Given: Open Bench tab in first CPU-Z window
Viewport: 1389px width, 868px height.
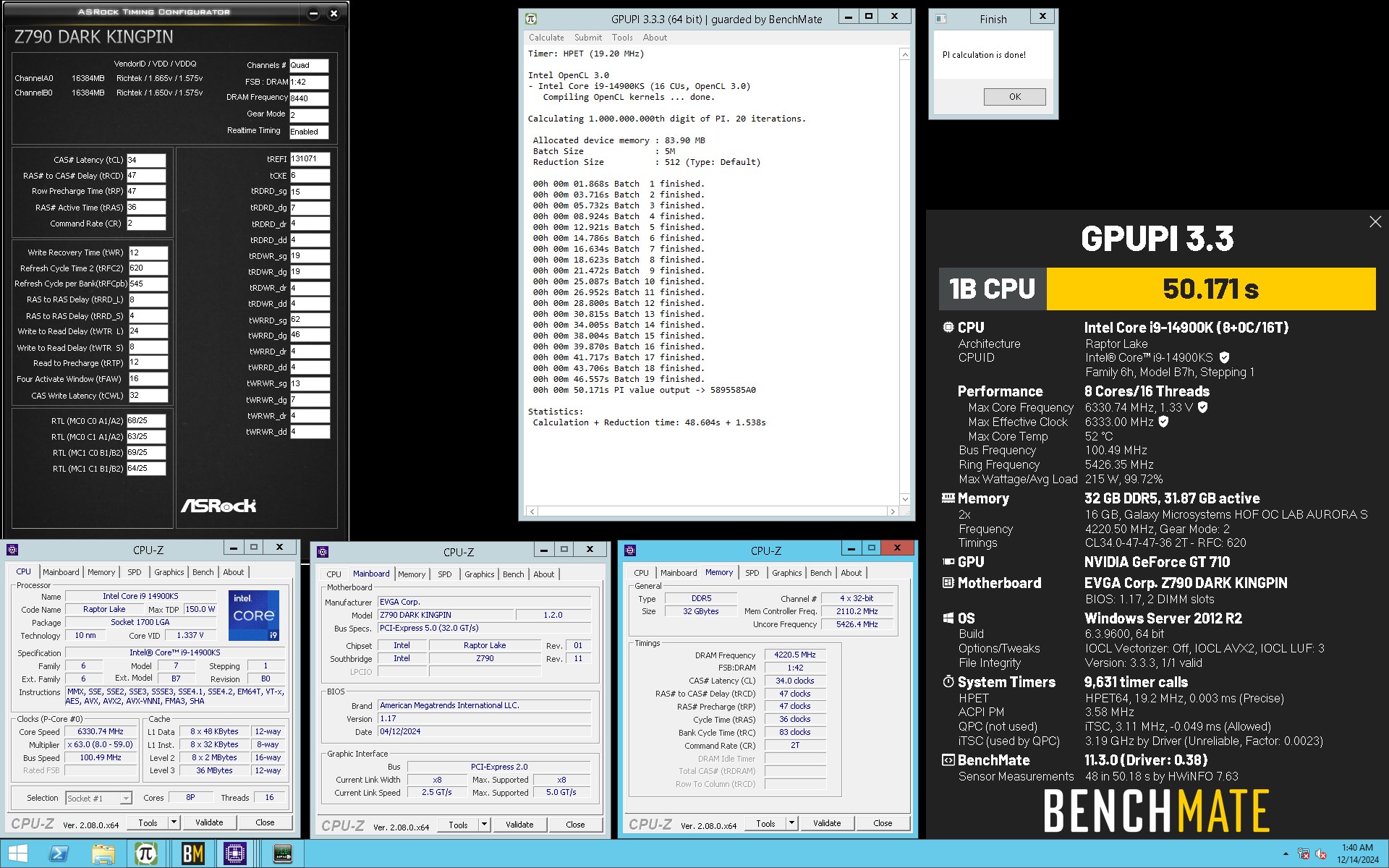Looking at the screenshot, I should click(203, 572).
